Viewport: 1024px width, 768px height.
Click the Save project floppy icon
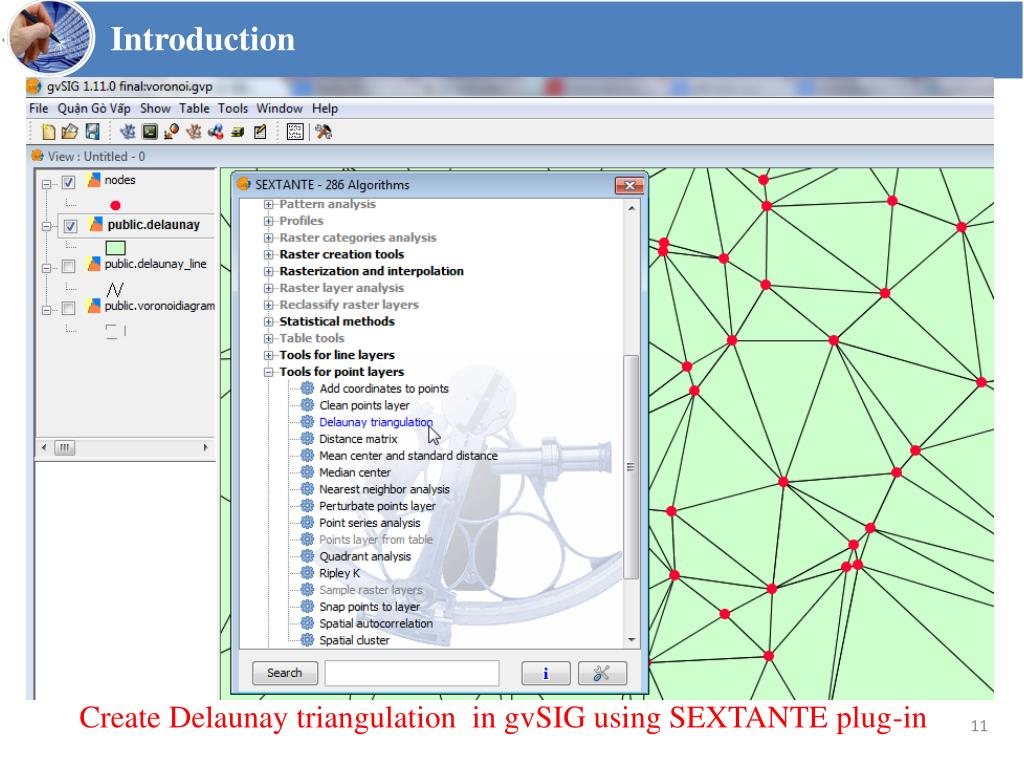pos(93,132)
